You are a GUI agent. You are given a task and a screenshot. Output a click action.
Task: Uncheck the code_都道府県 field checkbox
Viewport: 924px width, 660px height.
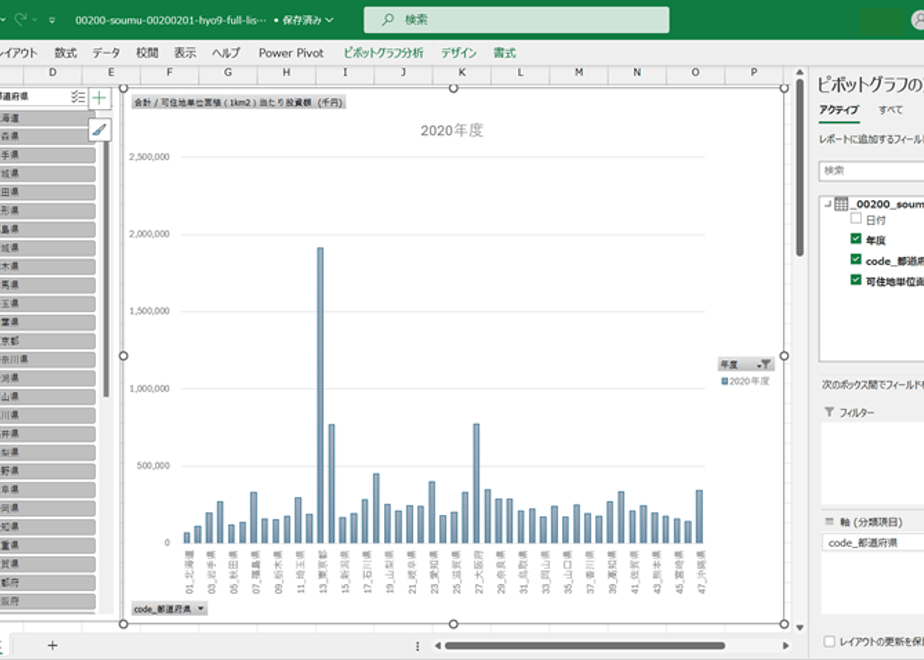coord(856,259)
